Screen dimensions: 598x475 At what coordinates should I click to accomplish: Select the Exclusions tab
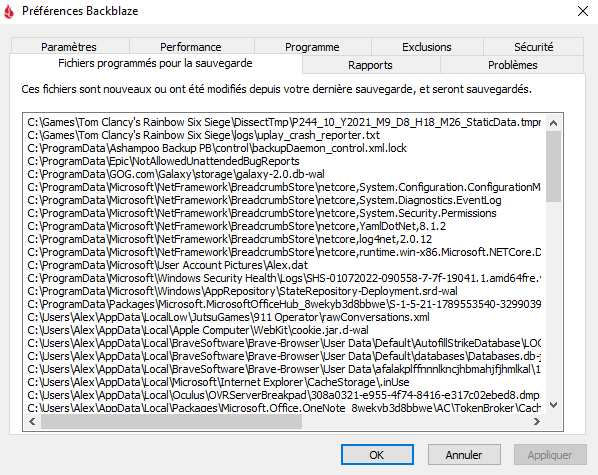click(427, 47)
